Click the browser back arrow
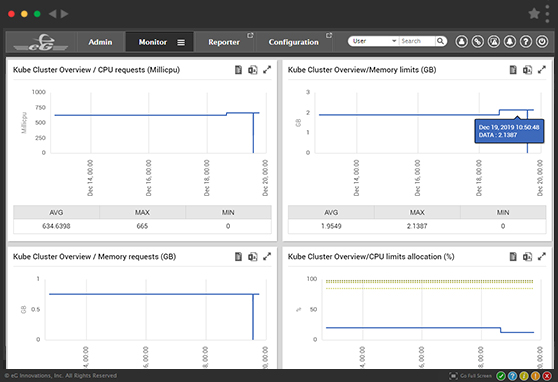The width and height of the screenshot is (558, 382). [52, 14]
